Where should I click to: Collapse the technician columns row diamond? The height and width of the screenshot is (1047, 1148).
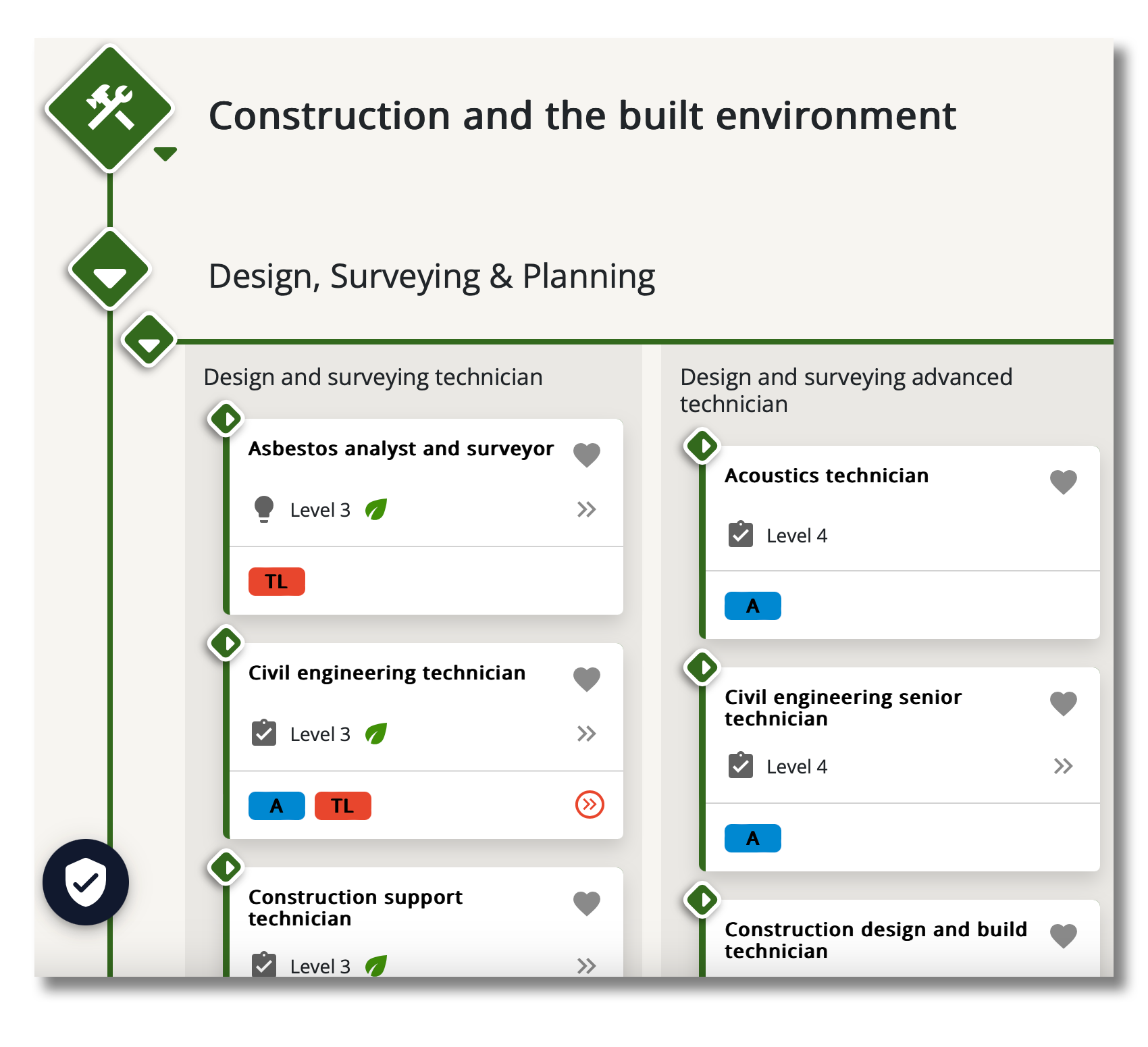(x=149, y=340)
